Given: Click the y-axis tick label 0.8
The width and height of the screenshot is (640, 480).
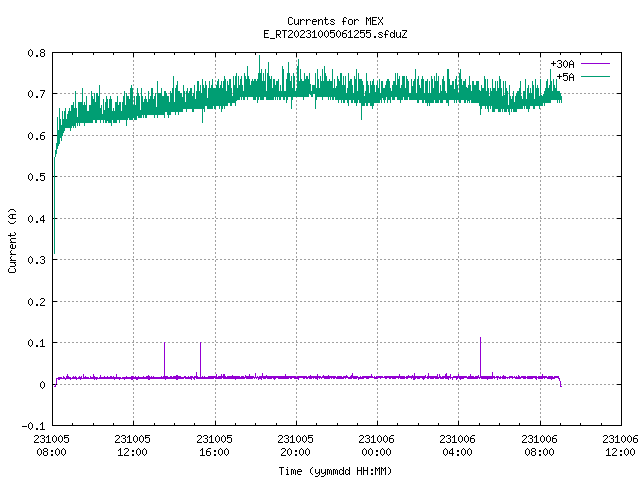Looking at the screenshot, I should 36,53.
